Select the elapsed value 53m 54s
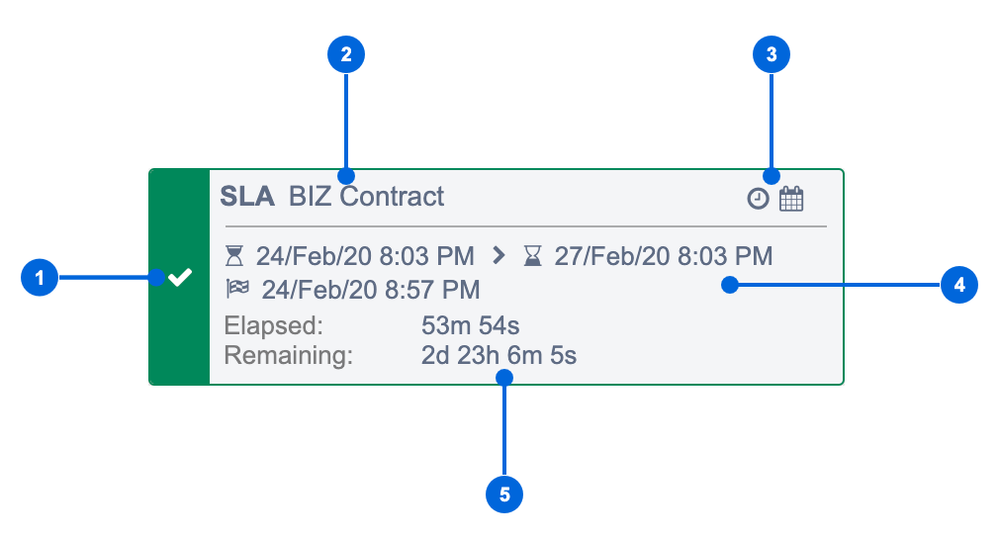Viewport: 999px width, 534px height. 470,326
